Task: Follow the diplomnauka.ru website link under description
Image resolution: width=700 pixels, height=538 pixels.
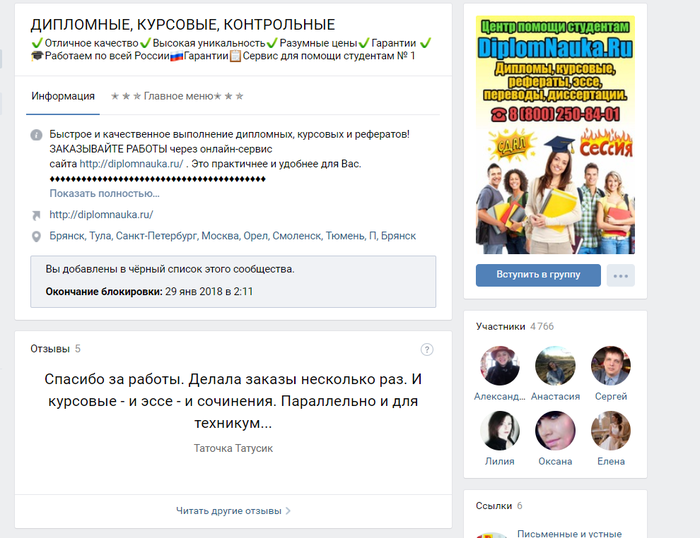Action: (100, 215)
